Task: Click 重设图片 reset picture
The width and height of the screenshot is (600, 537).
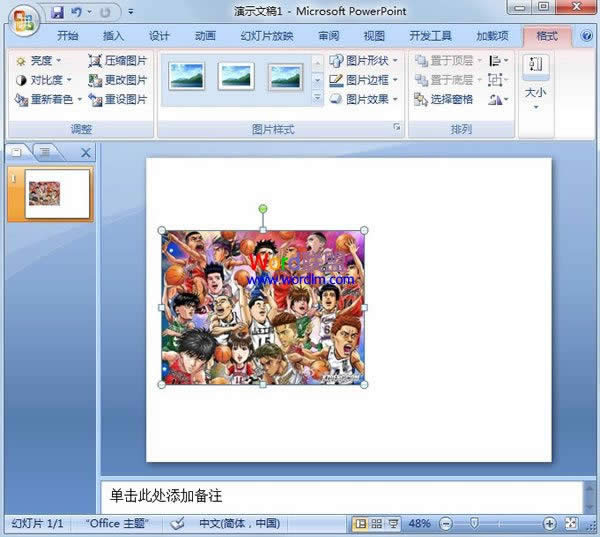Action: coord(118,100)
